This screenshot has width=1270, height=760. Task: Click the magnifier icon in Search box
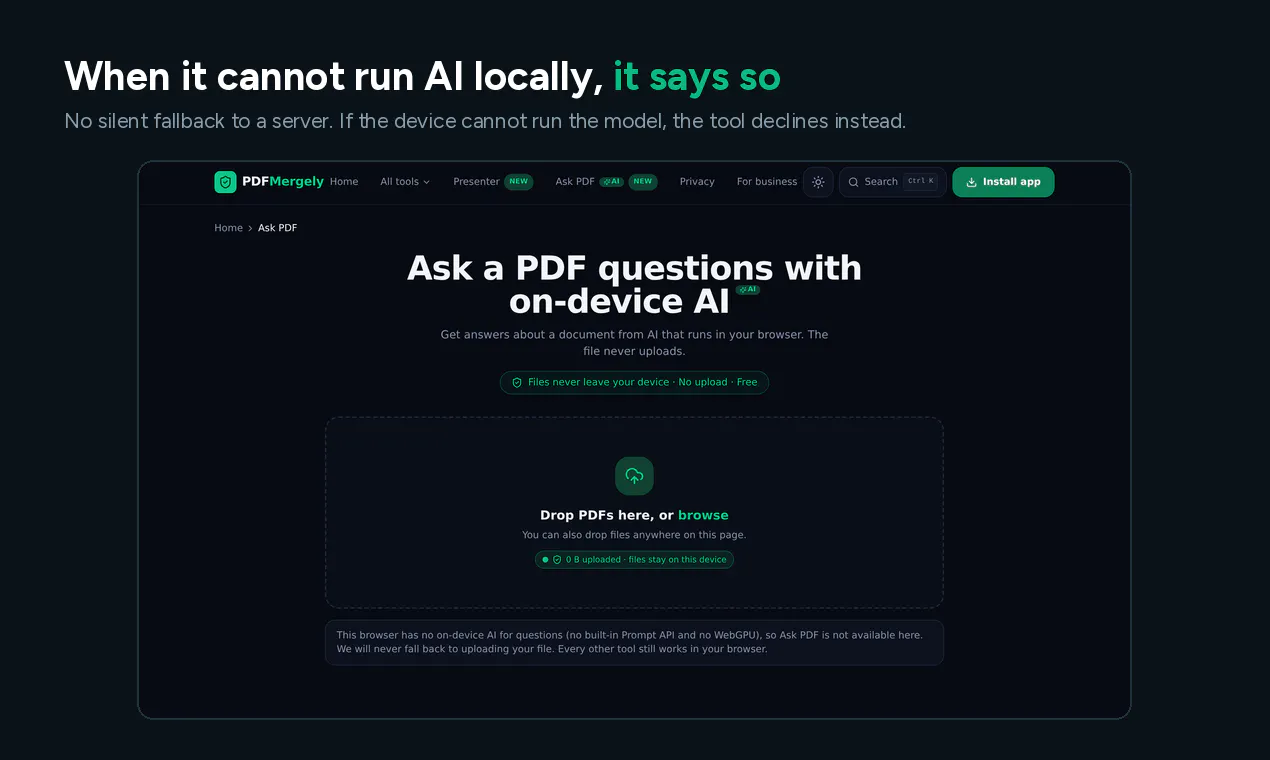[854, 182]
